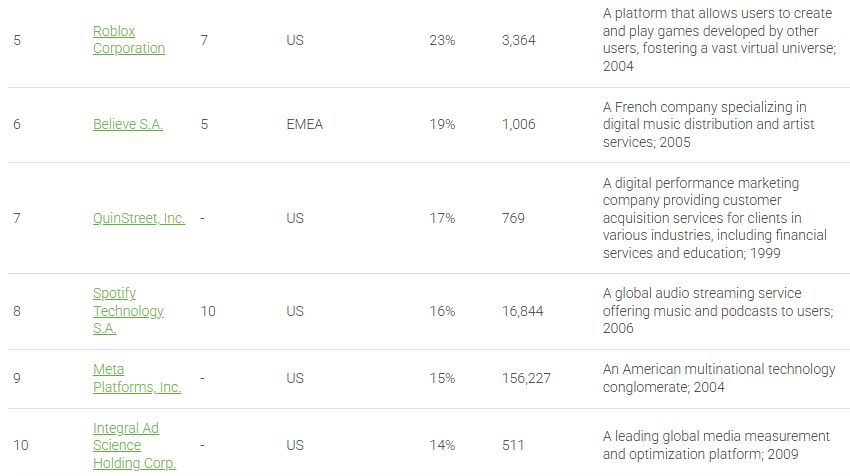Follow the Believe S.A. company link

(x=127, y=125)
